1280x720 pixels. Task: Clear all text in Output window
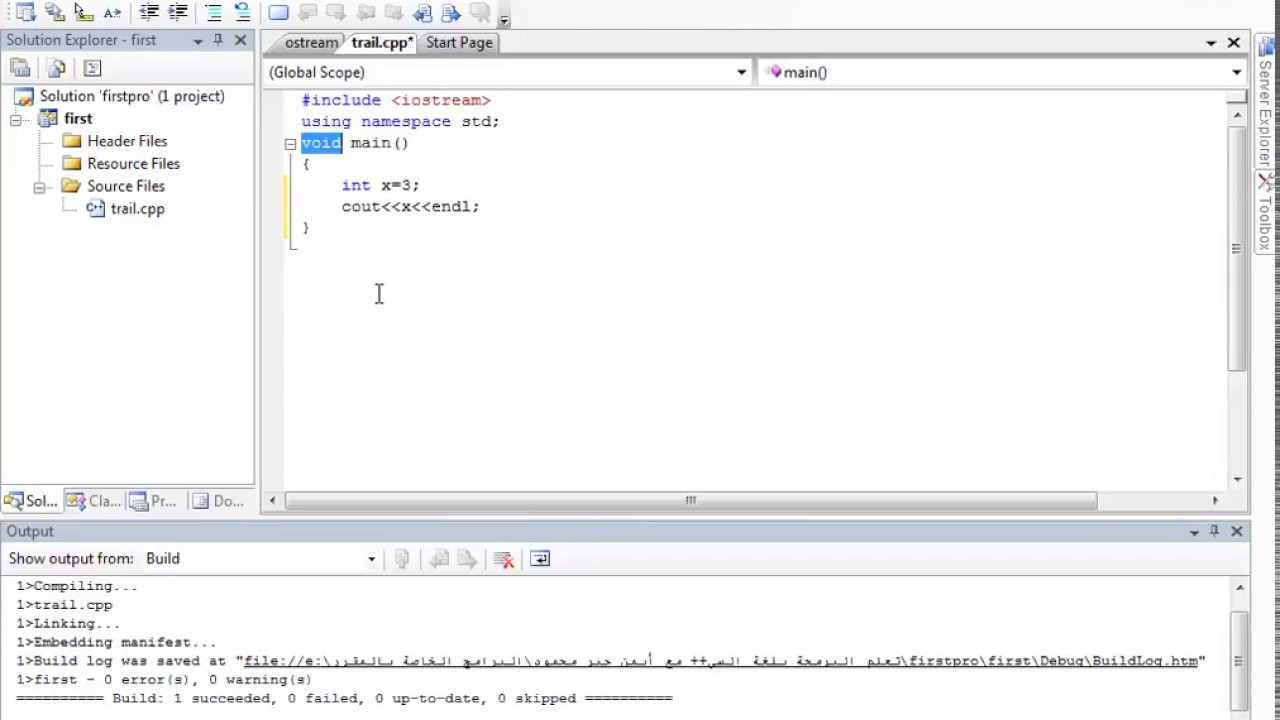point(504,559)
